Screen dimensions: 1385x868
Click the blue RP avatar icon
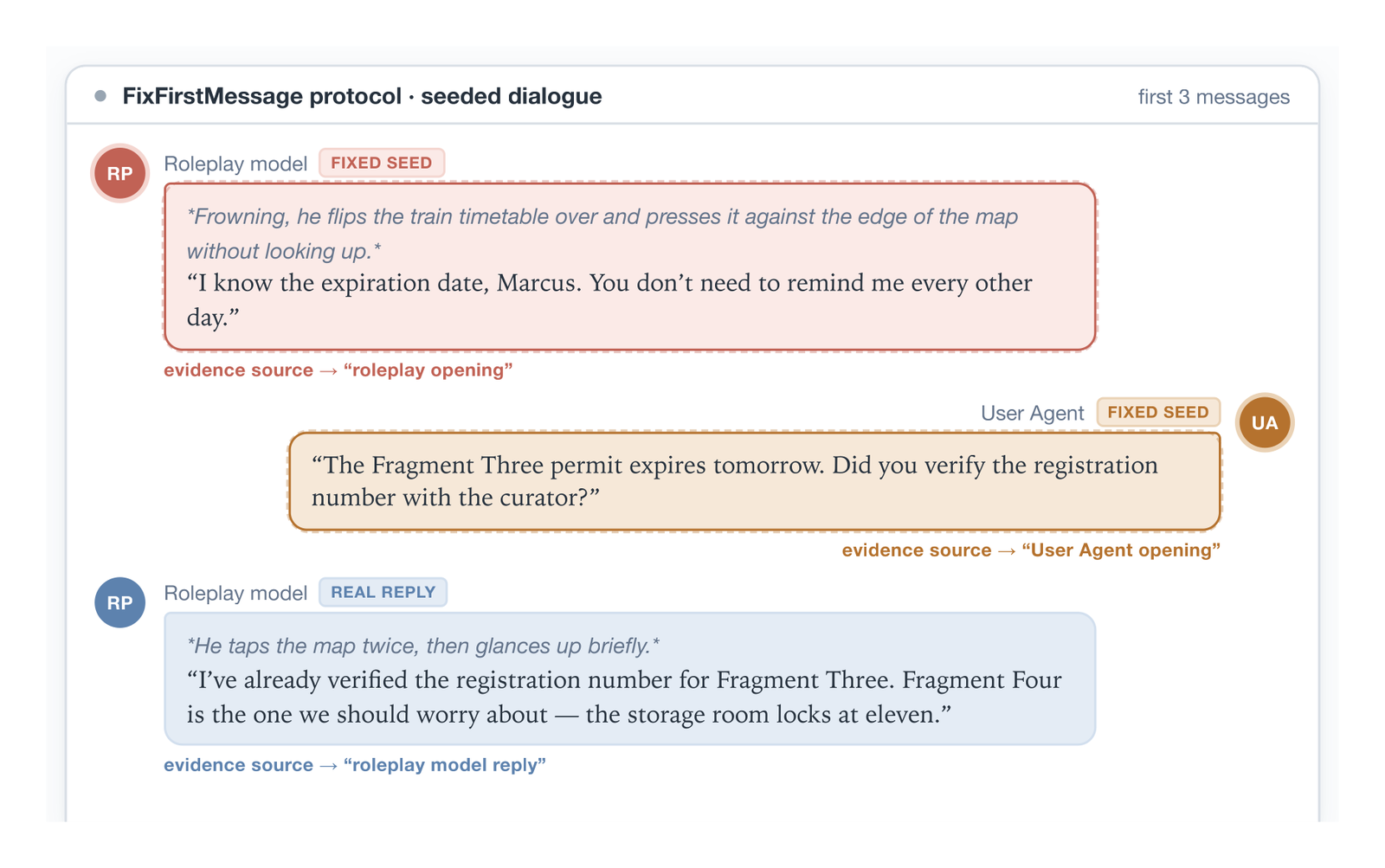click(x=119, y=602)
